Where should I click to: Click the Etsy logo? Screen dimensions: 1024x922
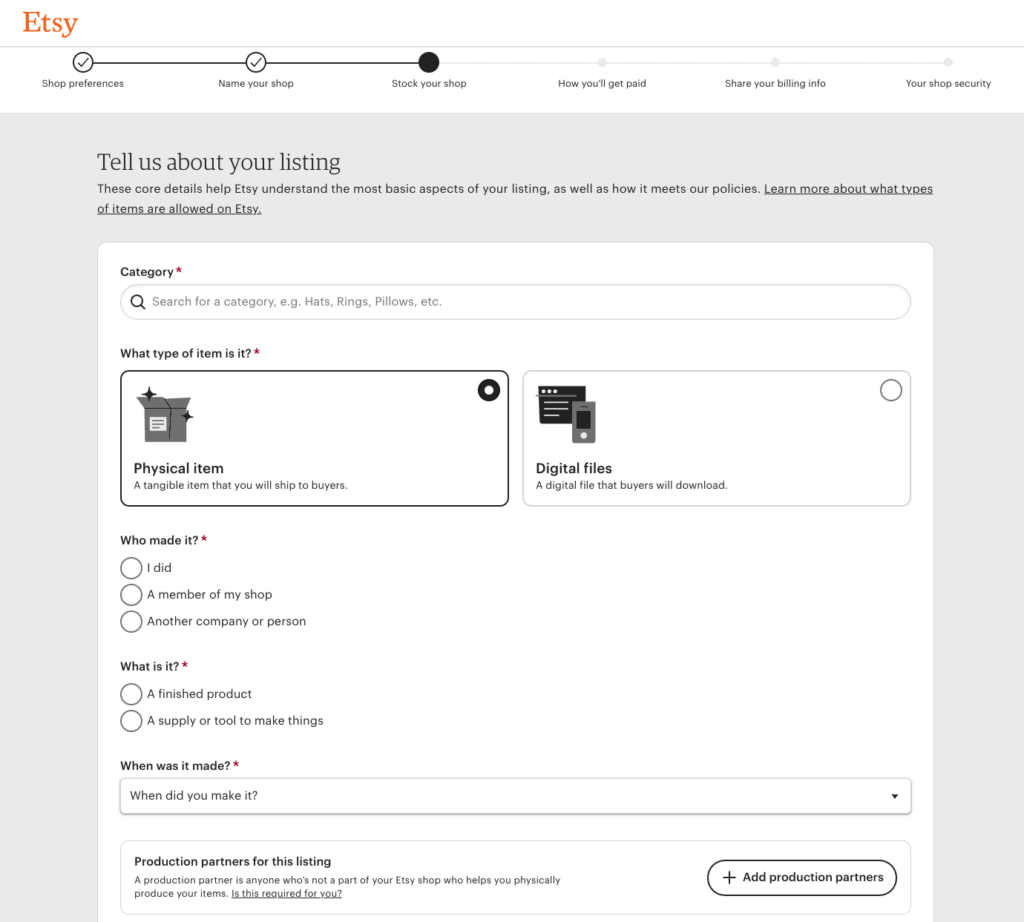click(50, 23)
